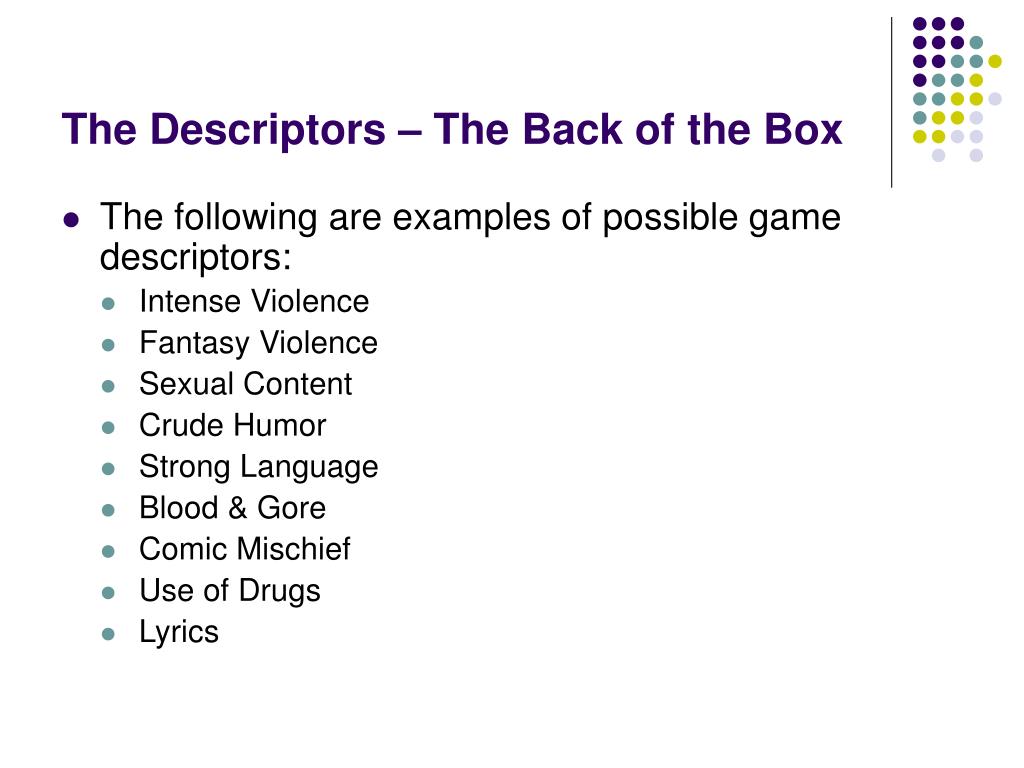
Task: Click the main purple bullet before 'The following'
Action: coord(71,219)
